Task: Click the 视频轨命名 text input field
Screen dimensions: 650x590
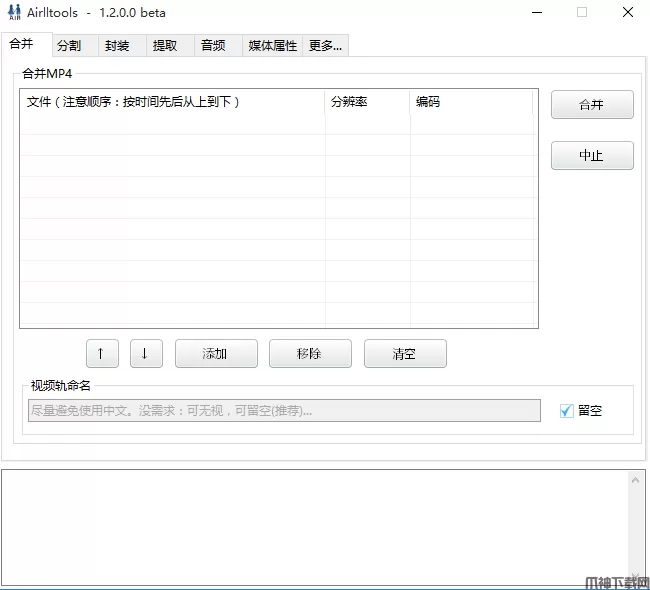Action: [x=284, y=410]
